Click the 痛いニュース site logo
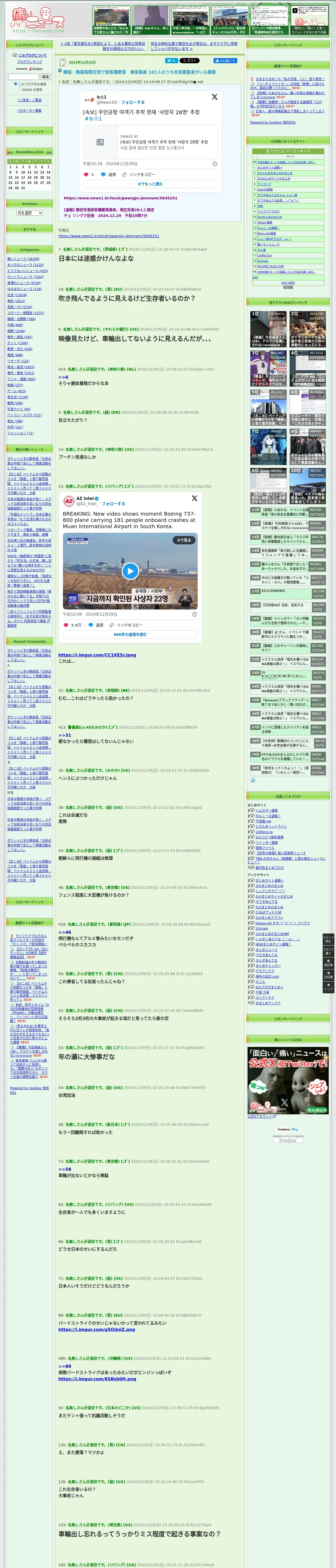Image resolution: width=336 pixels, height=1568 pixels. (x=38, y=20)
